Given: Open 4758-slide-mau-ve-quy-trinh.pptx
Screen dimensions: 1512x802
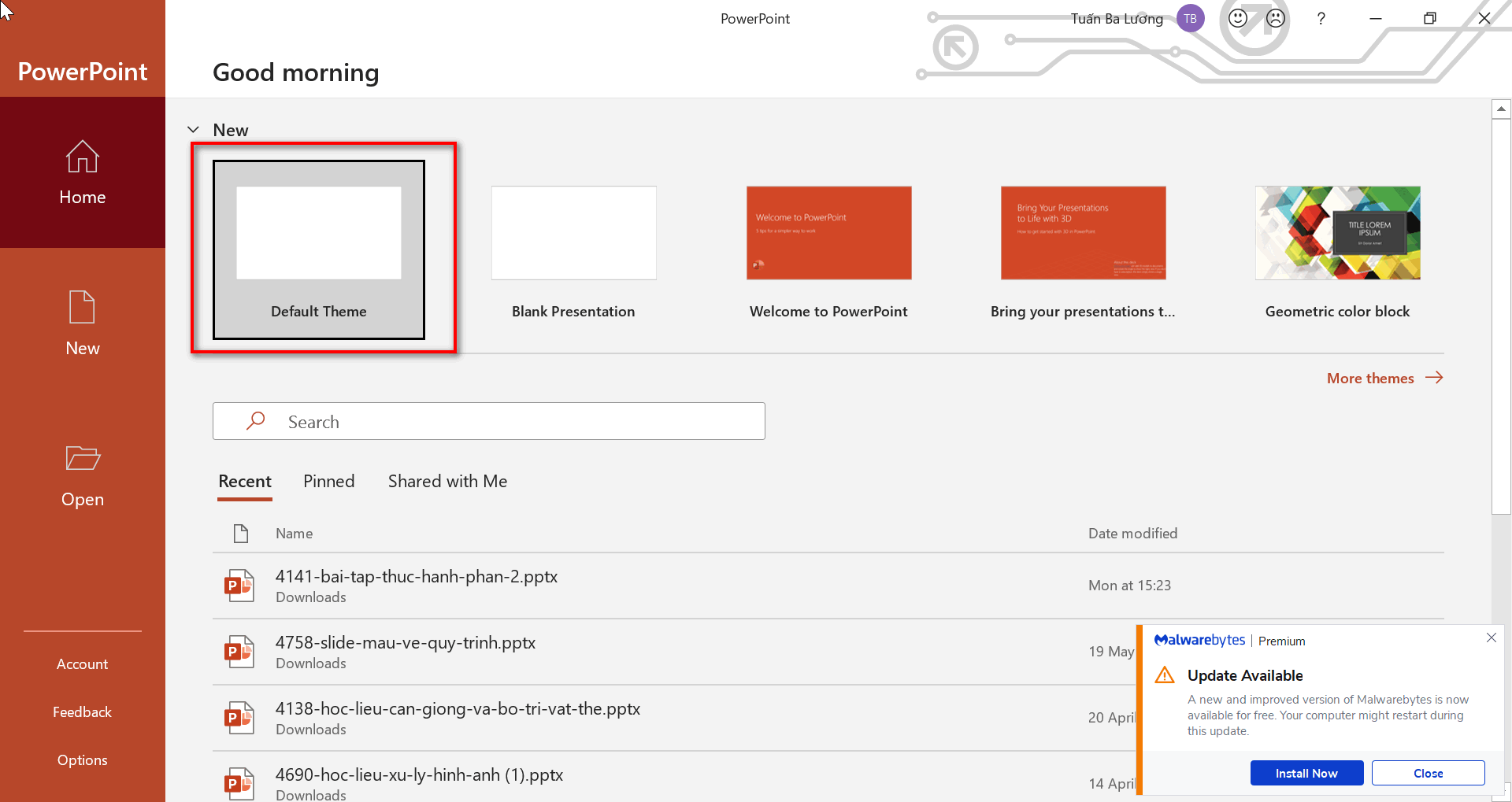Looking at the screenshot, I should click(674, 652).
